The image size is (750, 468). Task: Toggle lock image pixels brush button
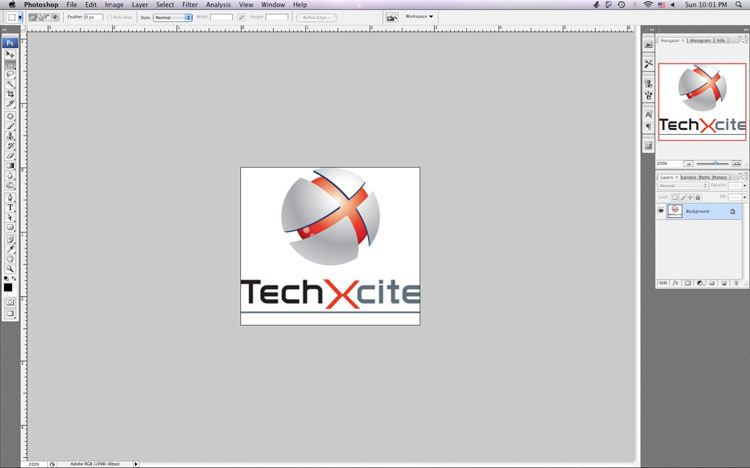(683, 197)
